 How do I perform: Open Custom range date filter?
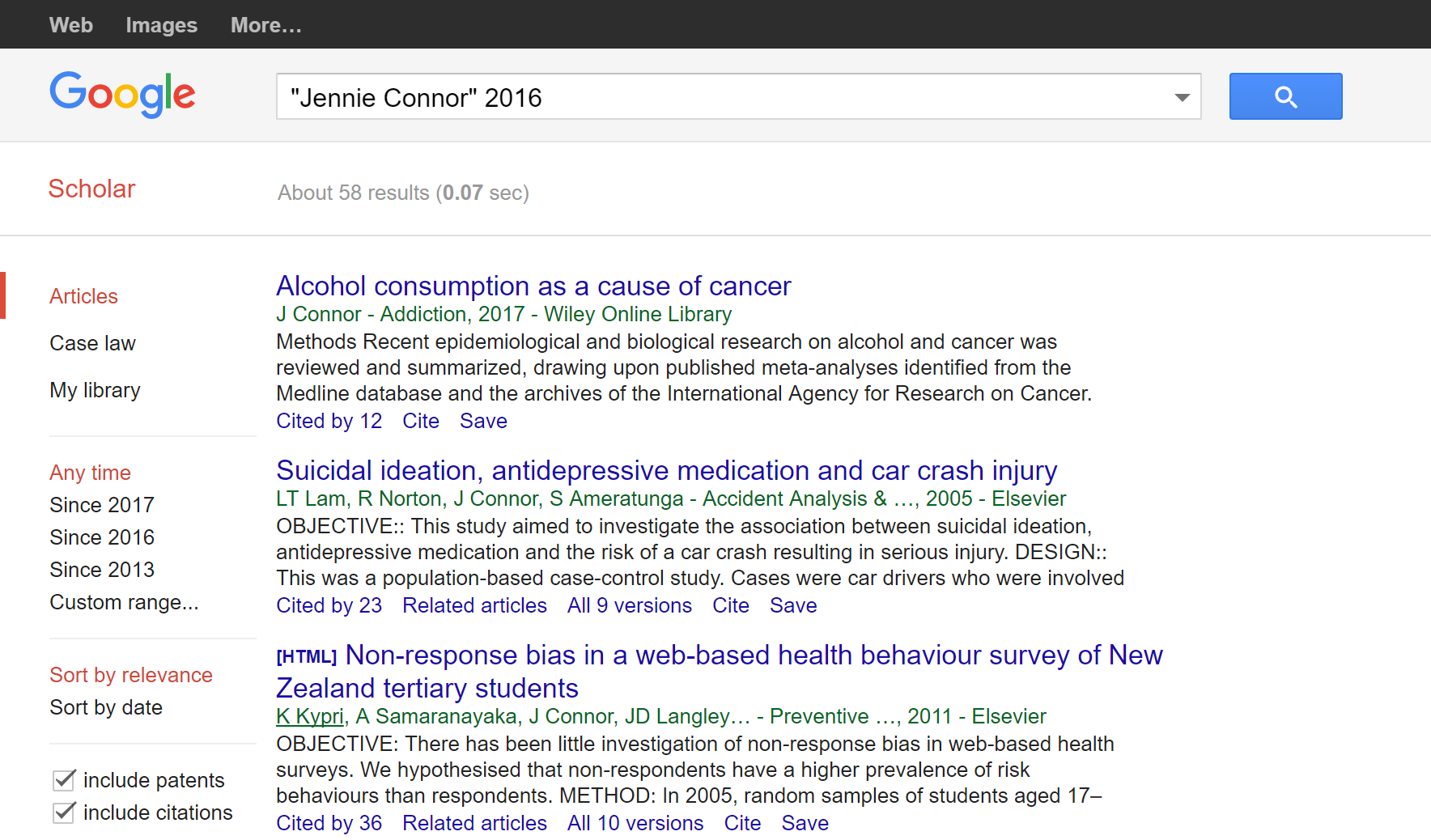click(123, 601)
